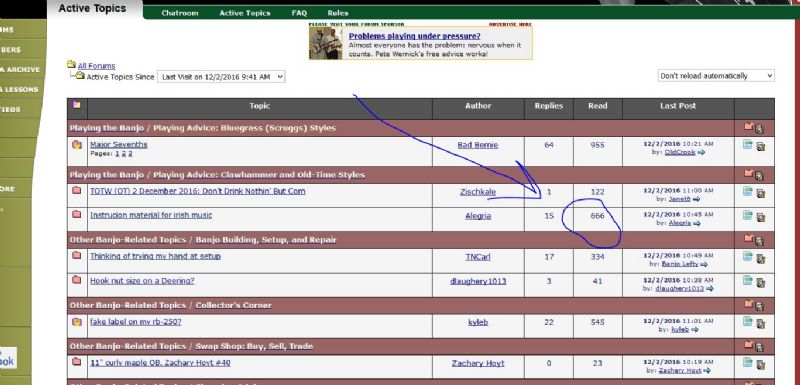Click the All Forums folder icon
Image resolution: width=800 pixels, height=385 pixels.
71,64
